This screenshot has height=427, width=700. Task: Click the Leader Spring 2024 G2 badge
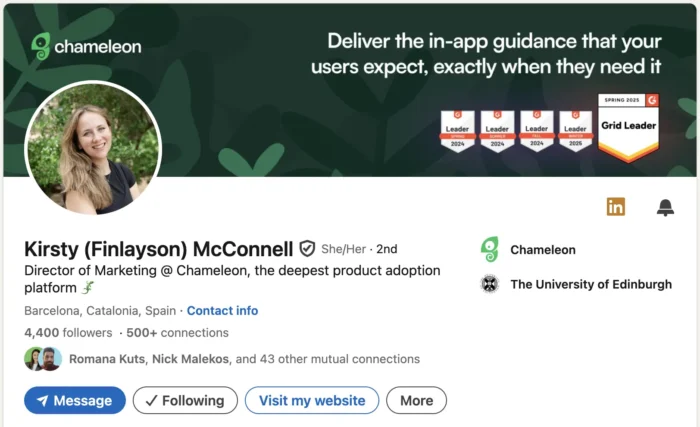(x=458, y=131)
